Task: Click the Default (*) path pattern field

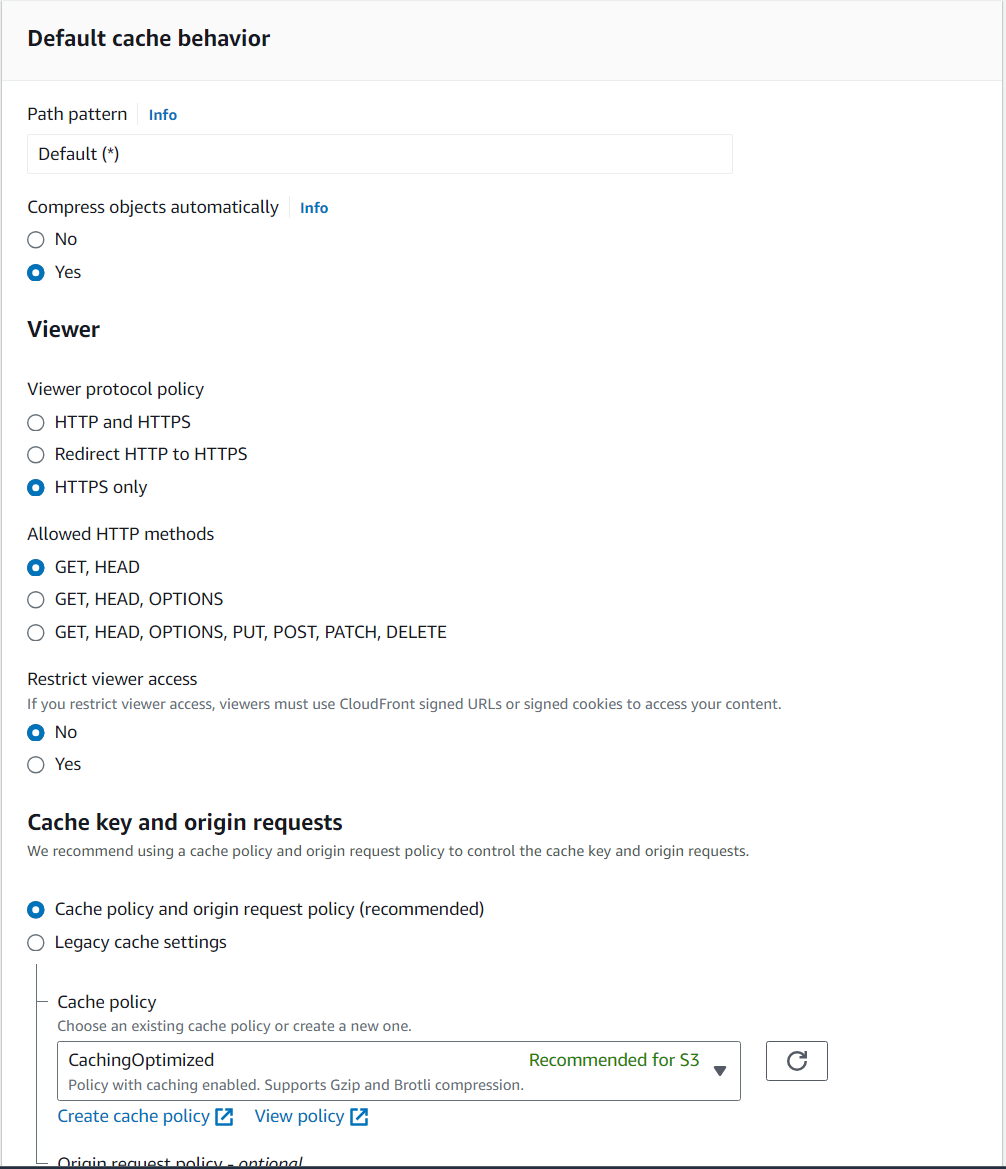Action: click(380, 154)
